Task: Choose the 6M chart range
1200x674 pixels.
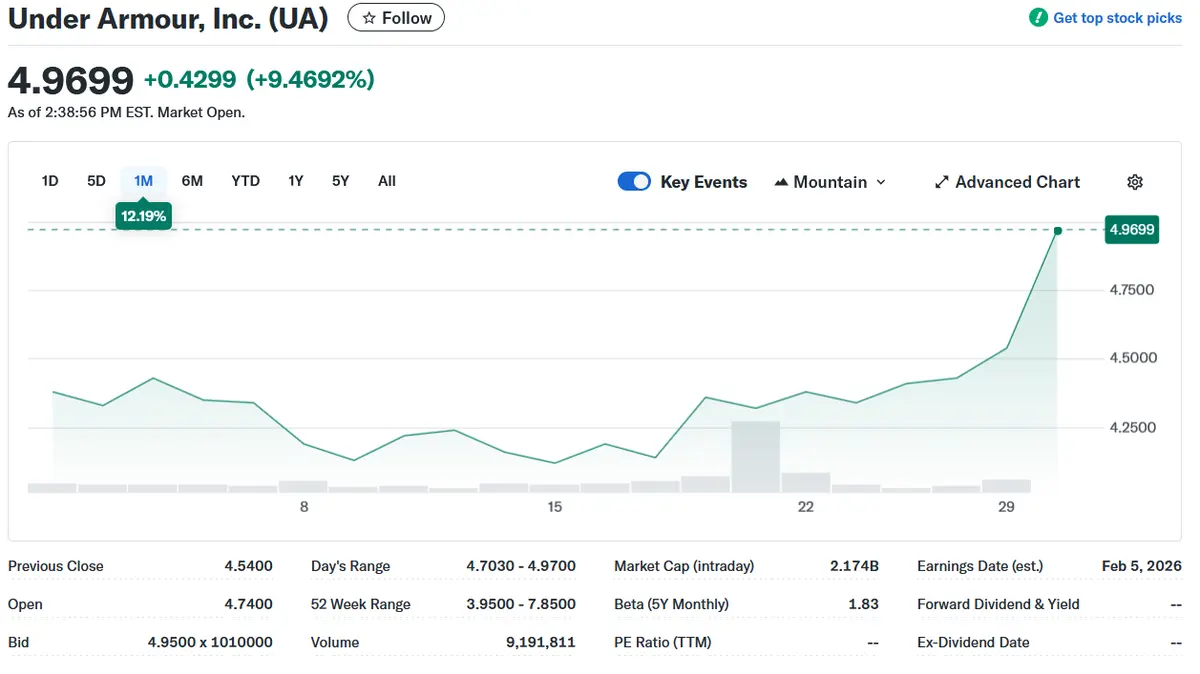Action: (x=192, y=181)
